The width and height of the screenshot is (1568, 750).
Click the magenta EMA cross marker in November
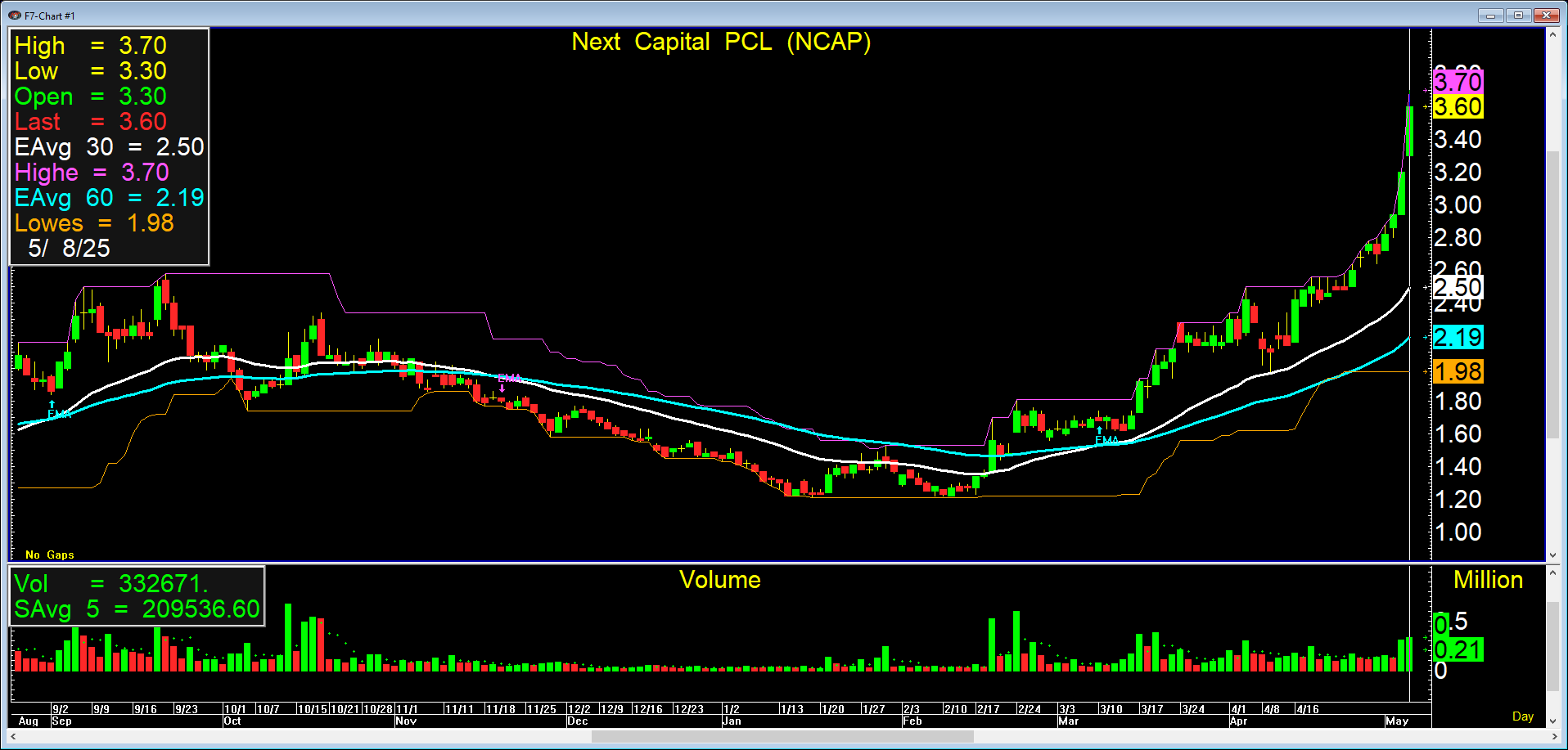(x=508, y=381)
